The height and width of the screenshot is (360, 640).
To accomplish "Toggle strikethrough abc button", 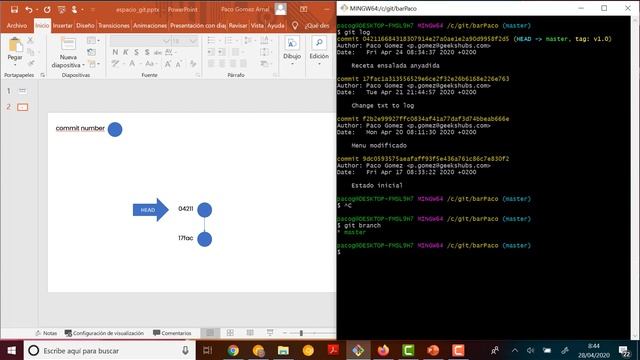I will [158, 52].
